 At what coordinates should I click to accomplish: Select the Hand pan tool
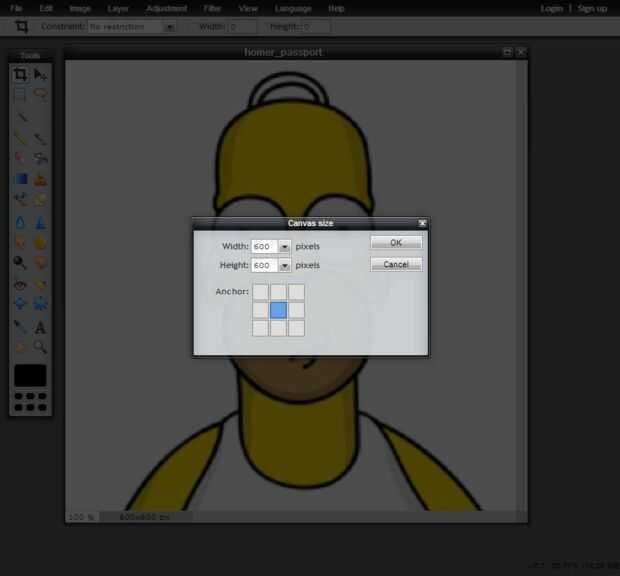pos(20,347)
